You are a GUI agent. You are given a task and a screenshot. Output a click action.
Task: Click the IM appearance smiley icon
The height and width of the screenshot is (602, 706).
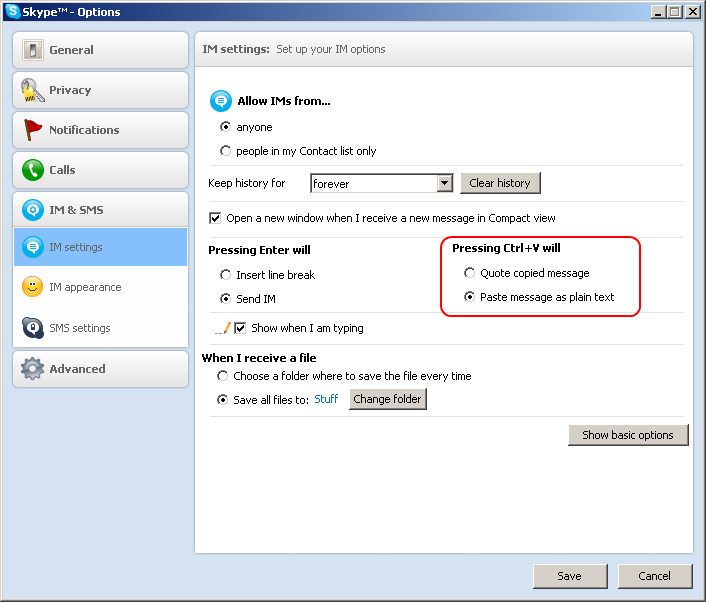pyautogui.click(x=33, y=287)
